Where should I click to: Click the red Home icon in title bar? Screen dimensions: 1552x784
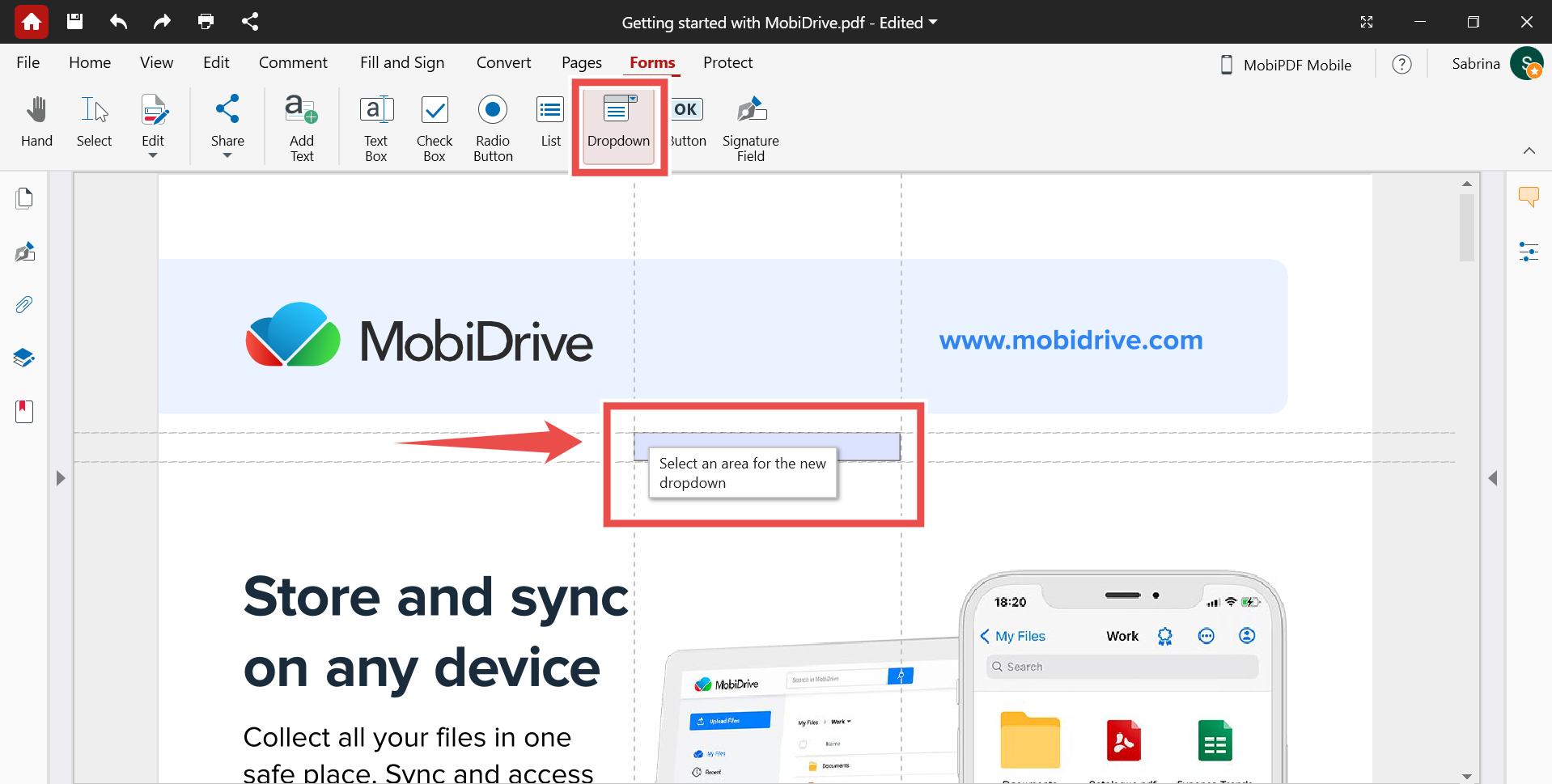coord(32,22)
